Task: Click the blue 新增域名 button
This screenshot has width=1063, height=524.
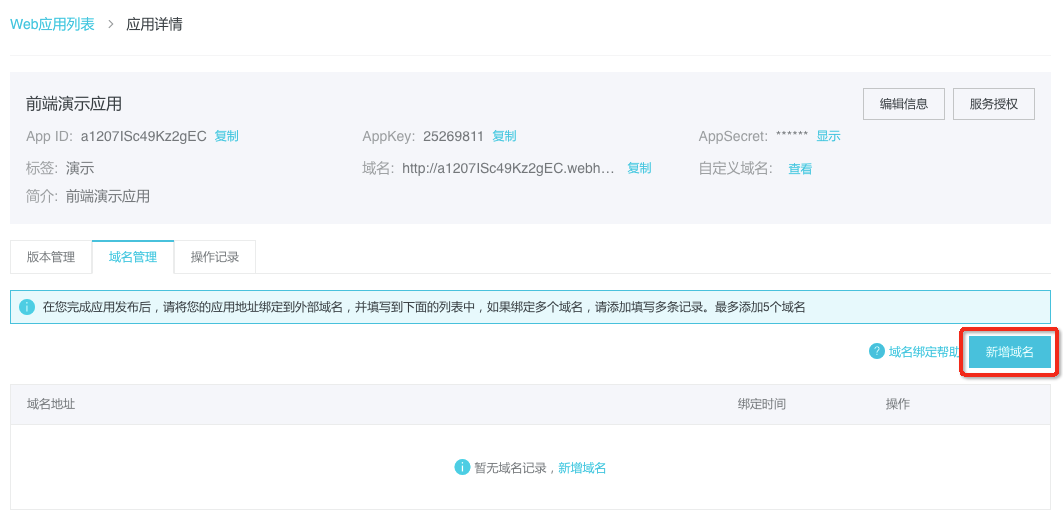Action: tap(1009, 352)
